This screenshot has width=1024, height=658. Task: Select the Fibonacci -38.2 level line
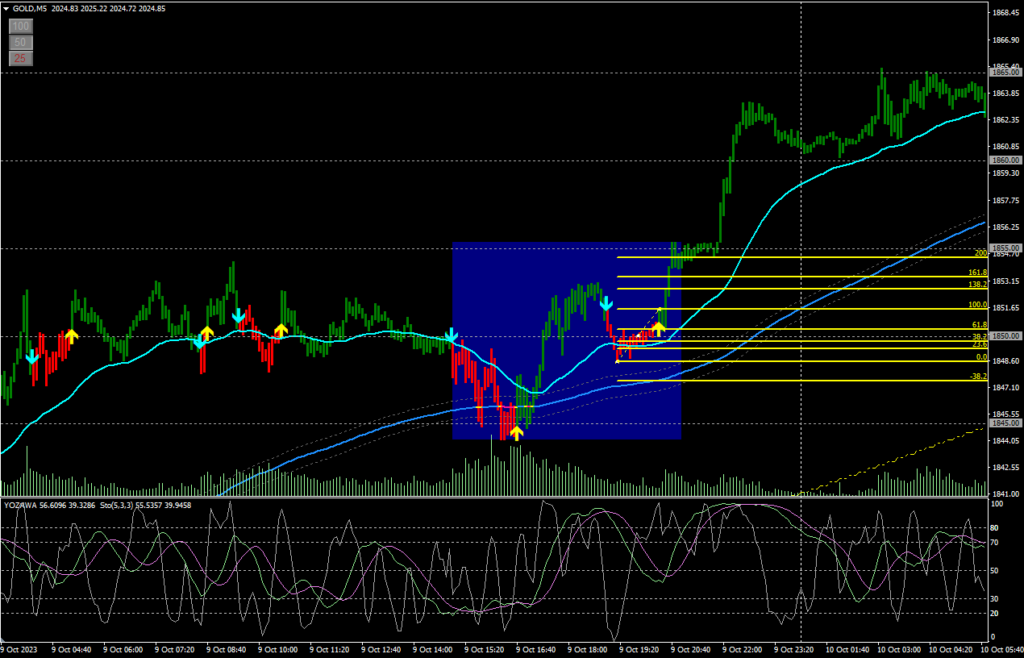coord(800,381)
